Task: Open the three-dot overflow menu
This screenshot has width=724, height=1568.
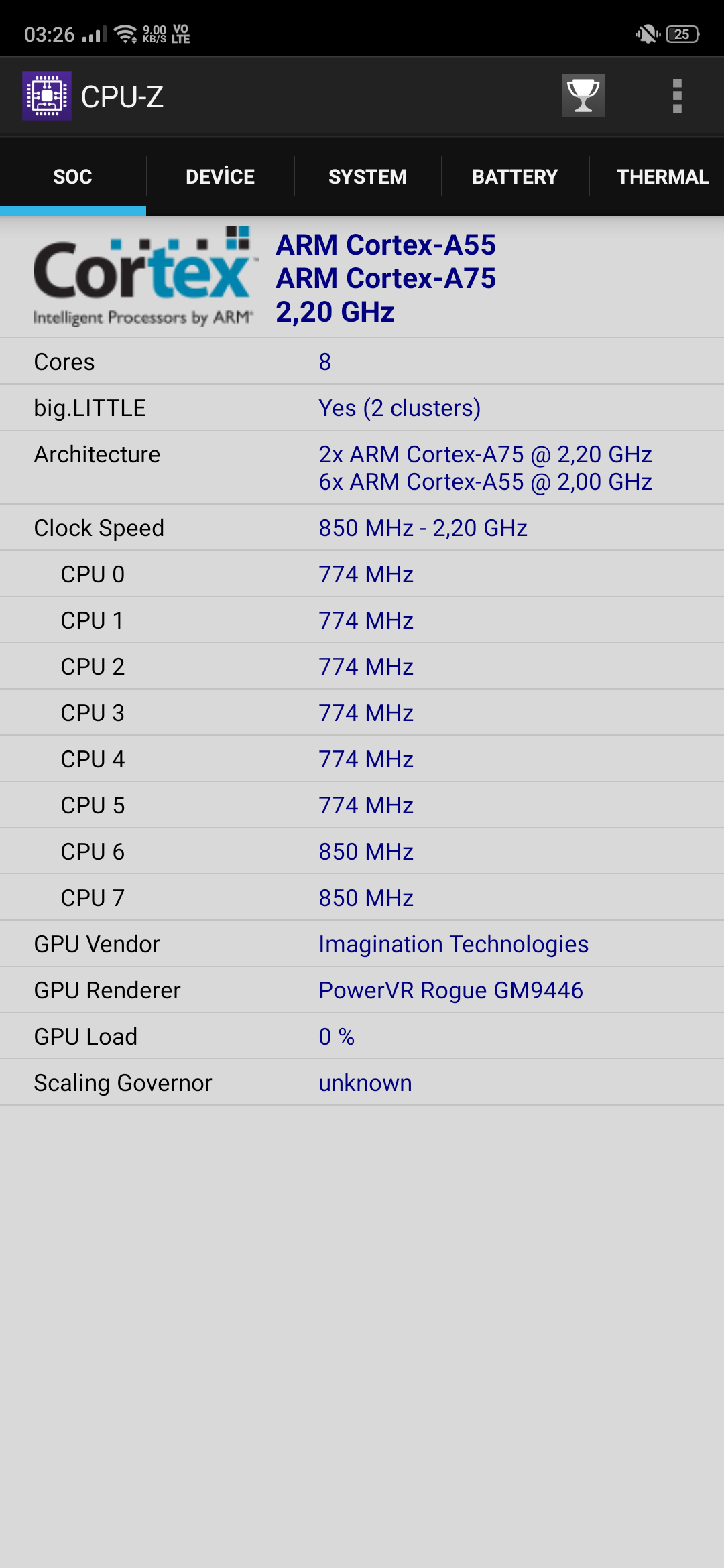Action: pyautogui.click(x=677, y=96)
